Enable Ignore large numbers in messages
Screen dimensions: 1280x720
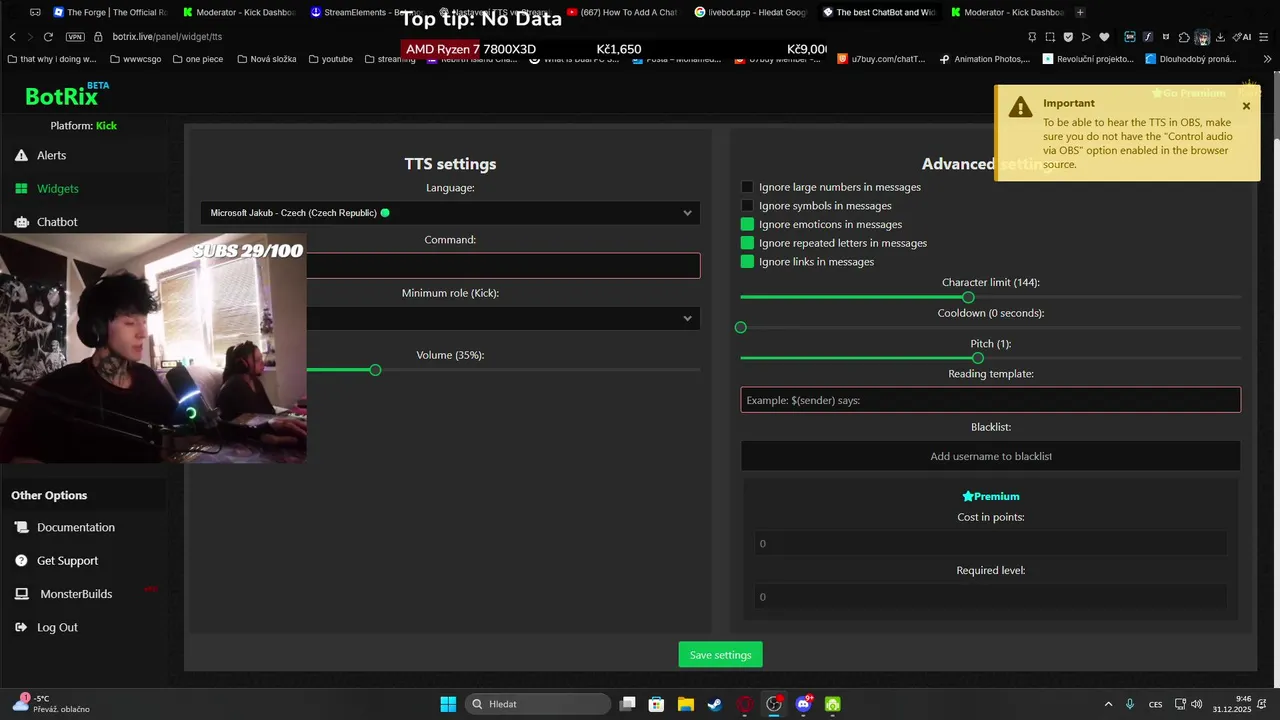coord(747,187)
